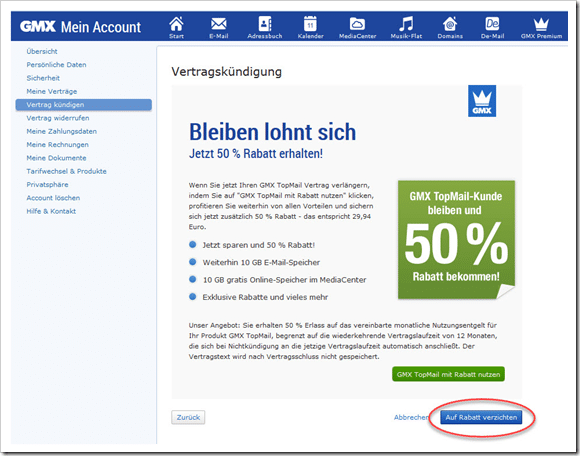The image size is (580, 456).
Task: Open the Musik-Flat note icon
Action: click(x=406, y=28)
